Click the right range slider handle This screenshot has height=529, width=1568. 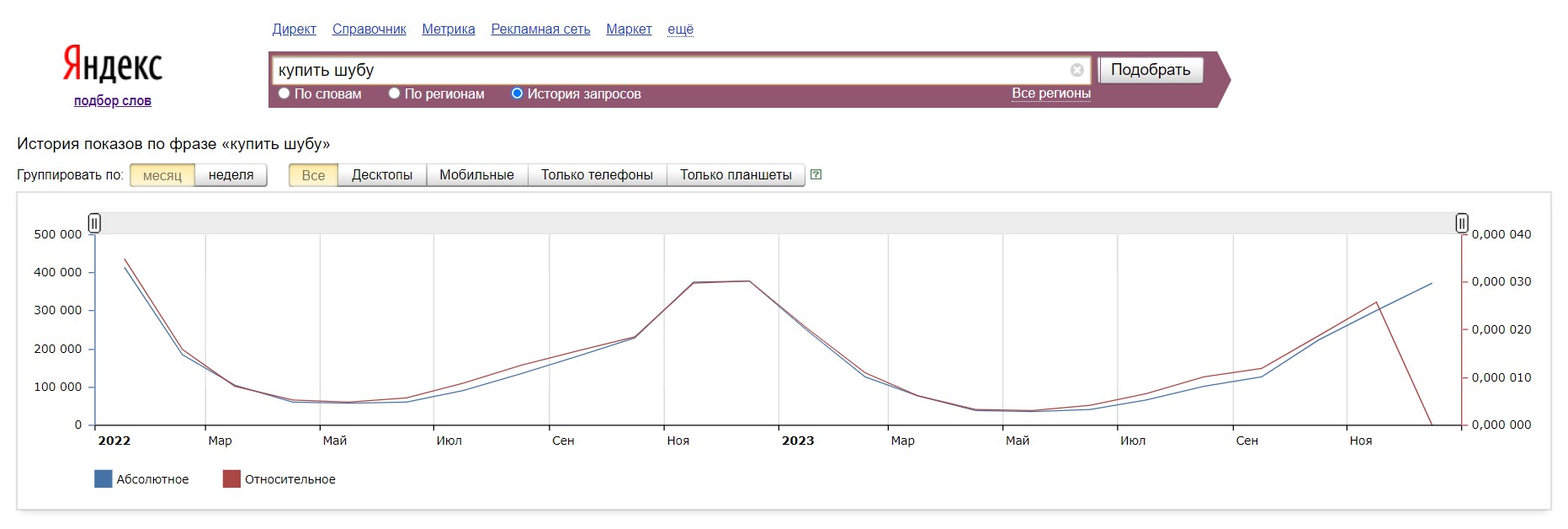click(1462, 223)
